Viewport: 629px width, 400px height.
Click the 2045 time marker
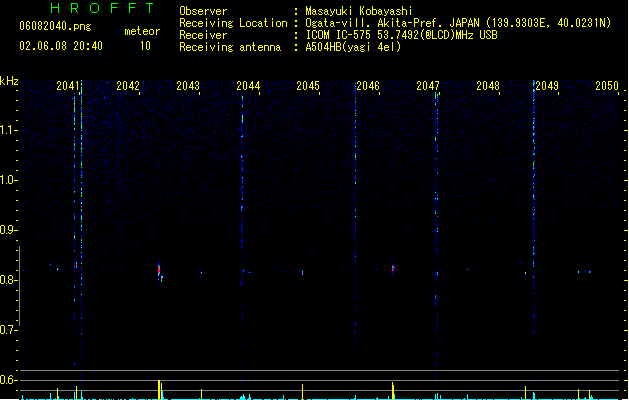[x=308, y=86]
